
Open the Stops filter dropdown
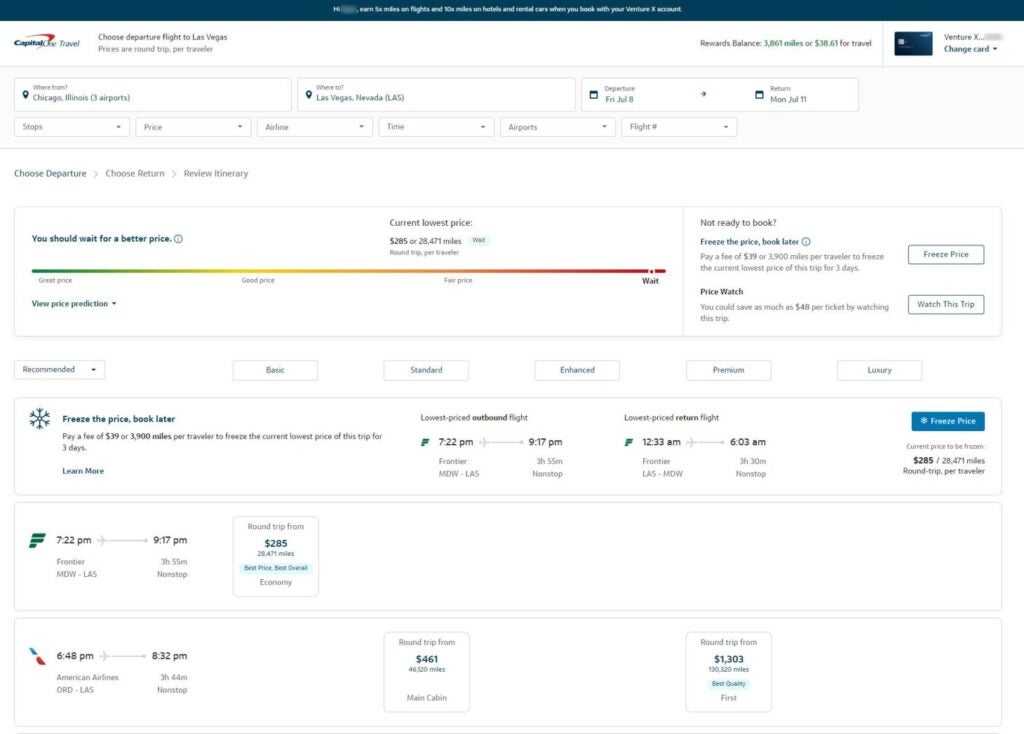coord(70,126)
